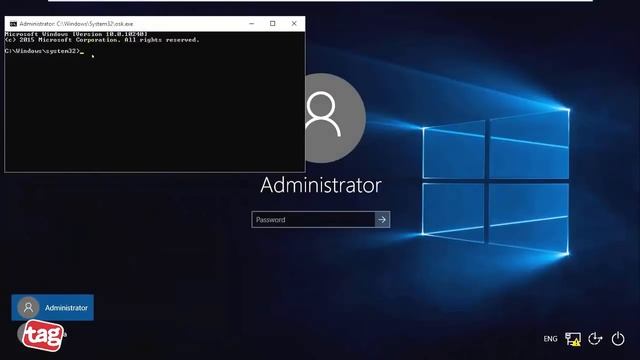Image resolution: width=640 pixels, height=360 pixels.
Task: Maximize the Command Prompt window
Action: (x=273, y=24)
